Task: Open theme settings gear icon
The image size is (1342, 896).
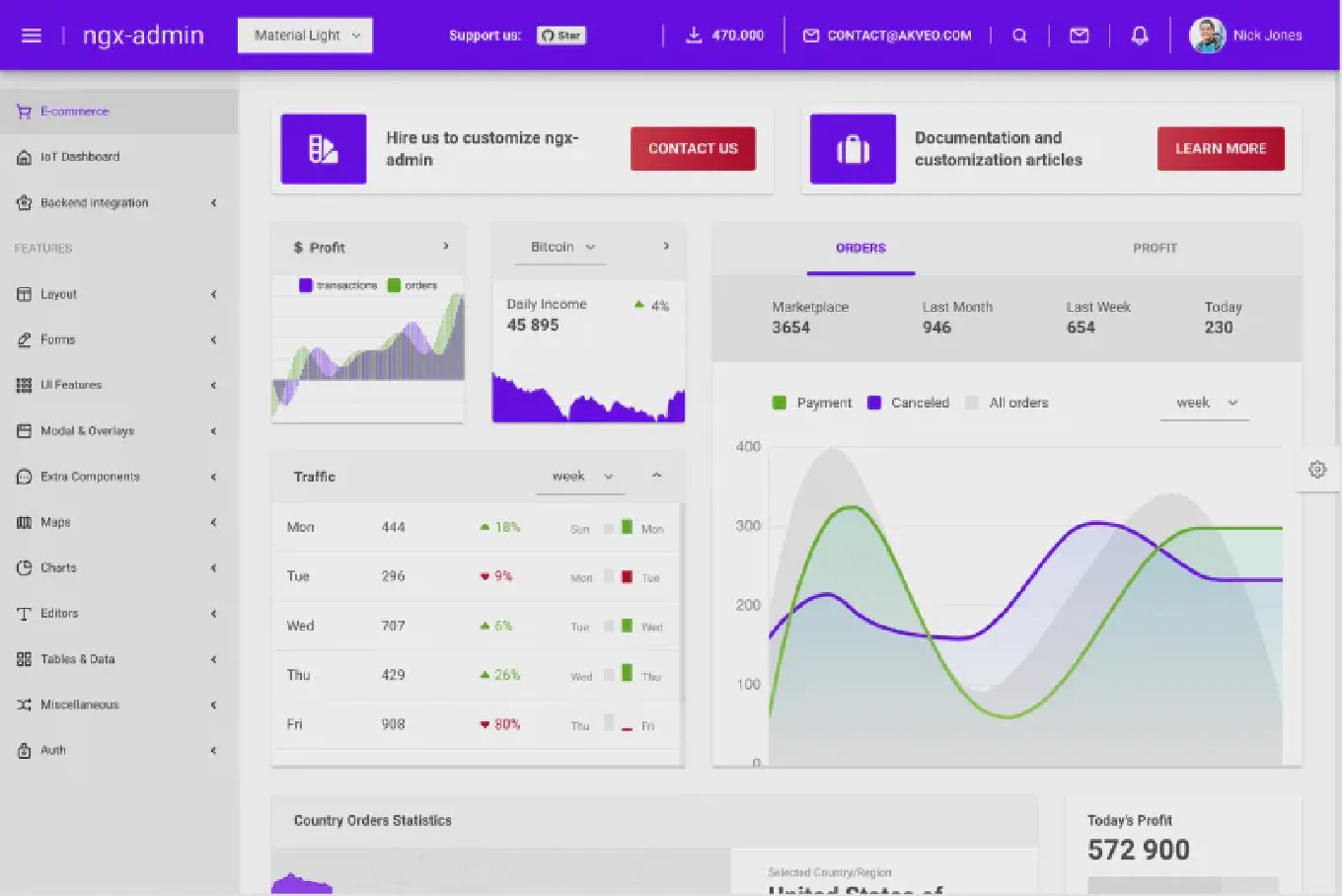Action: pyautogui.click(x=1317, y=470)
